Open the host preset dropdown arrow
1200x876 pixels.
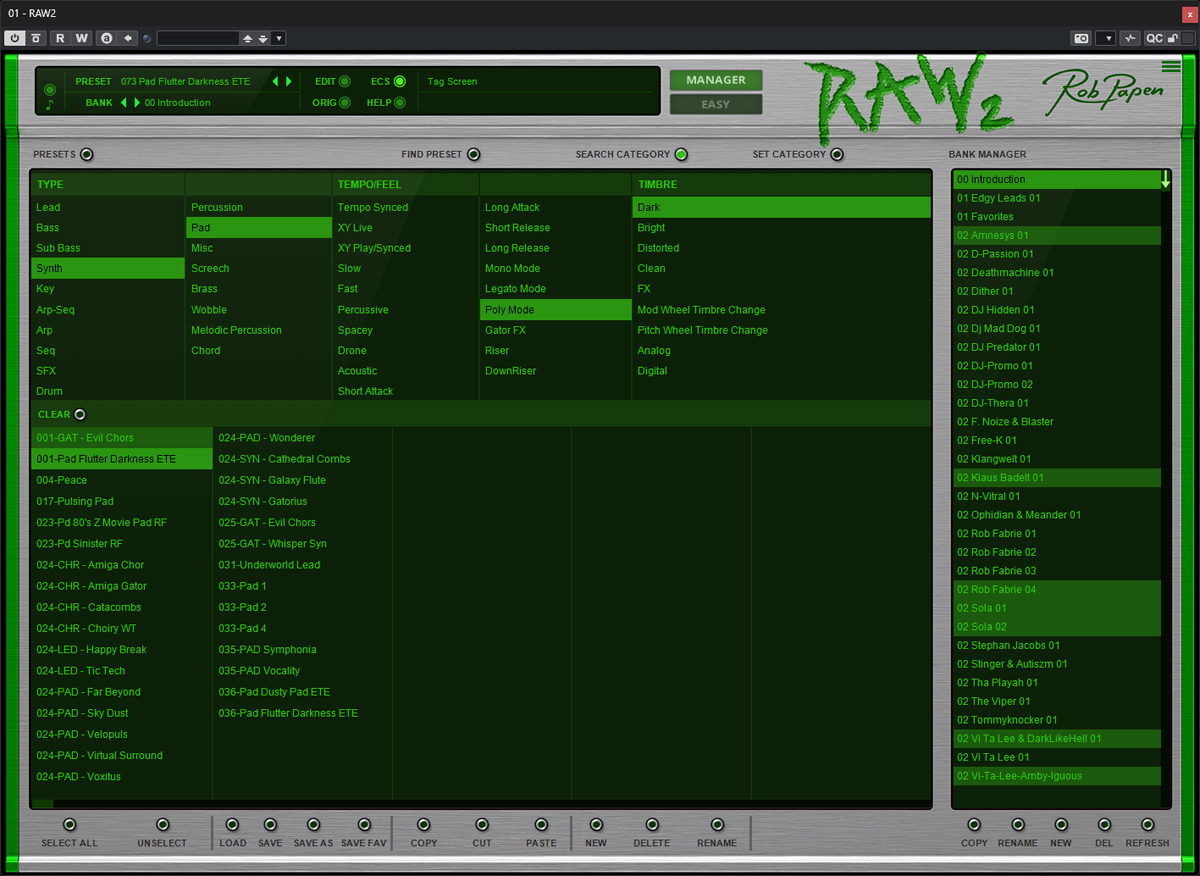pyautogui.click(x=279, y=38)
